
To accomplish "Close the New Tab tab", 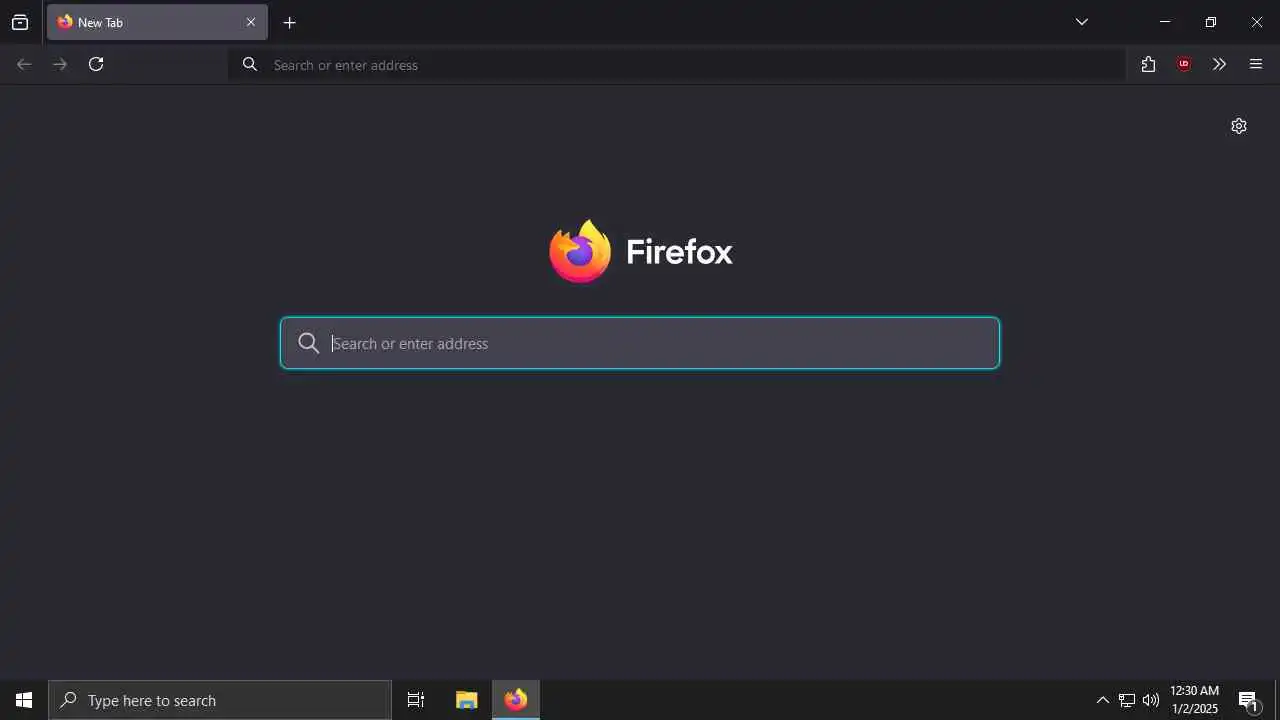I will click(251, 22).
